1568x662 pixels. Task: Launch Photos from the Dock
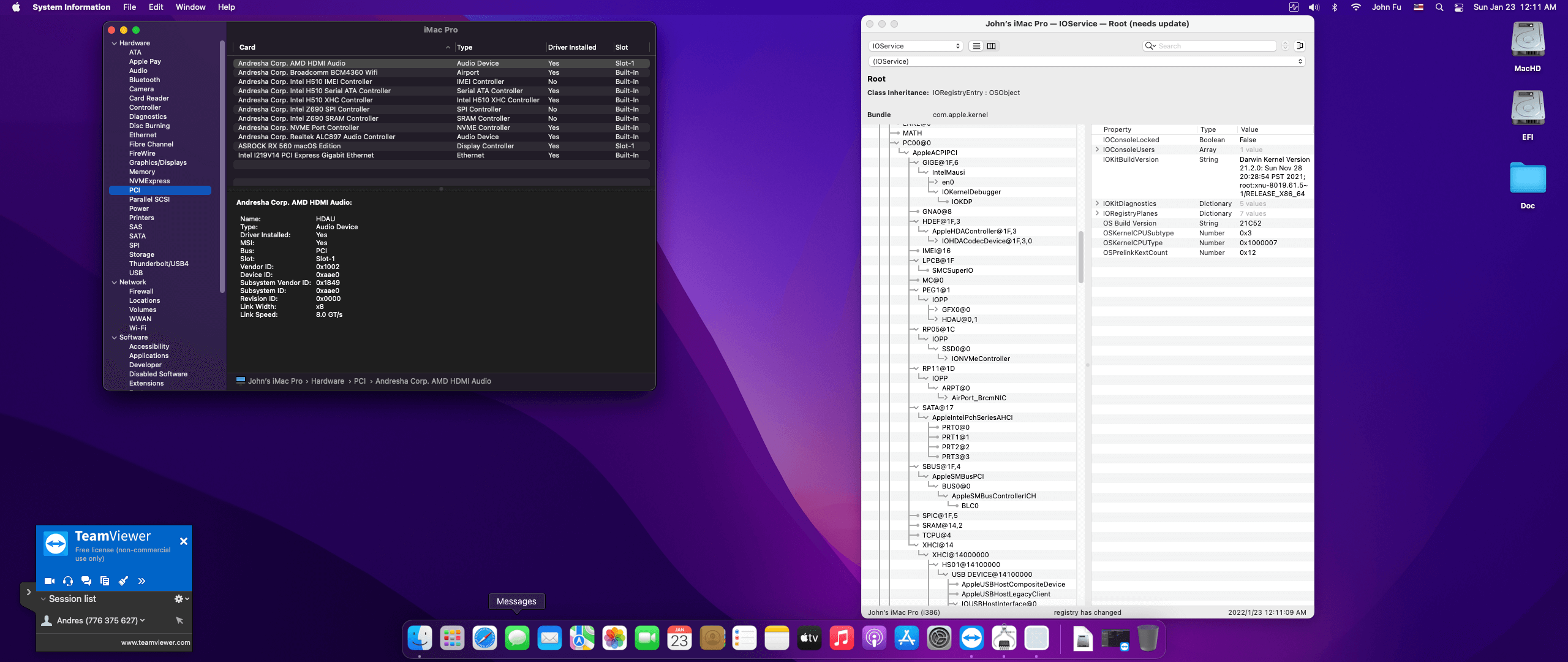tap(614, 638)
